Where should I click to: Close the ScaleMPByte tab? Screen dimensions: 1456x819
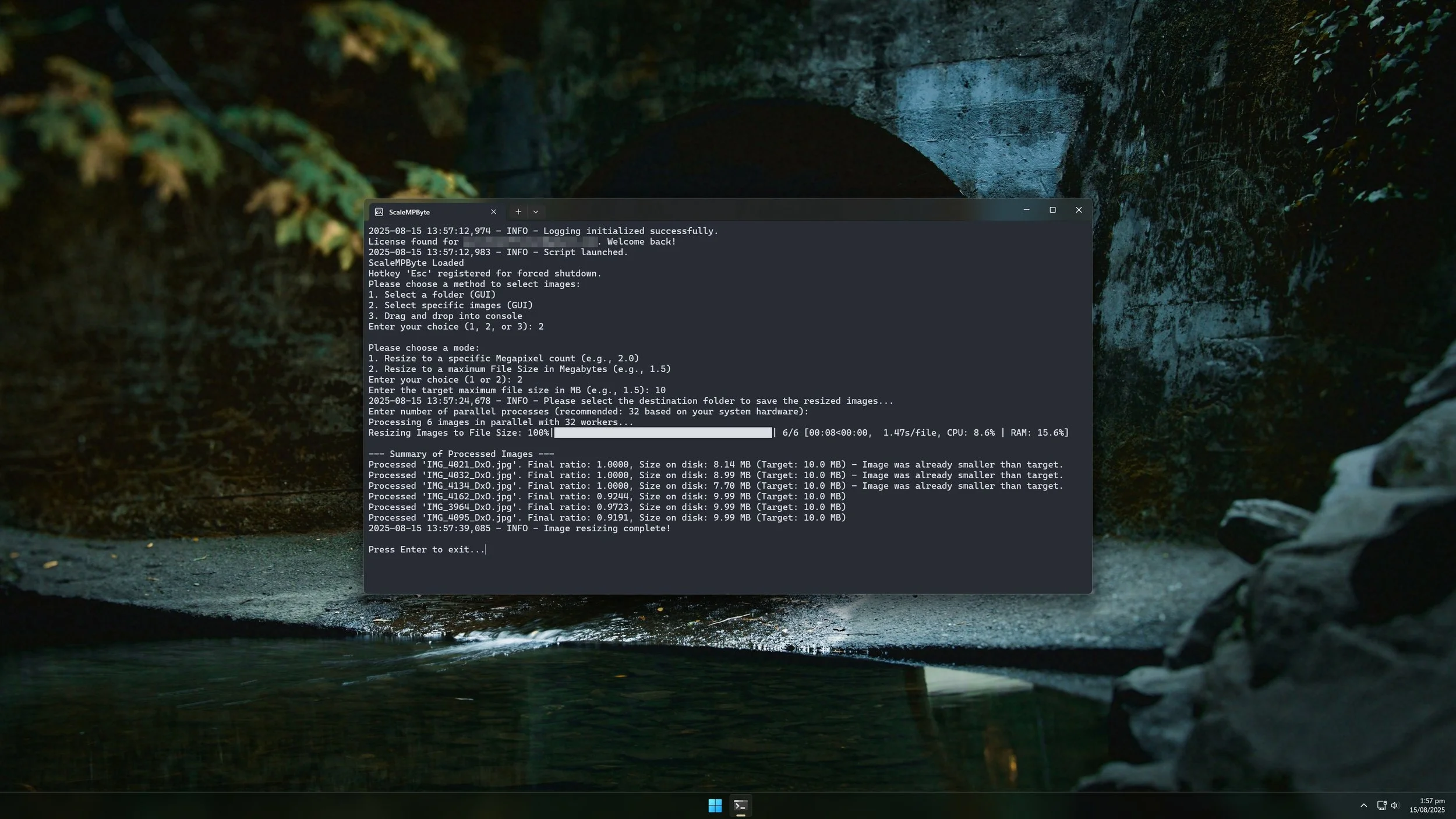pos(493,212)
